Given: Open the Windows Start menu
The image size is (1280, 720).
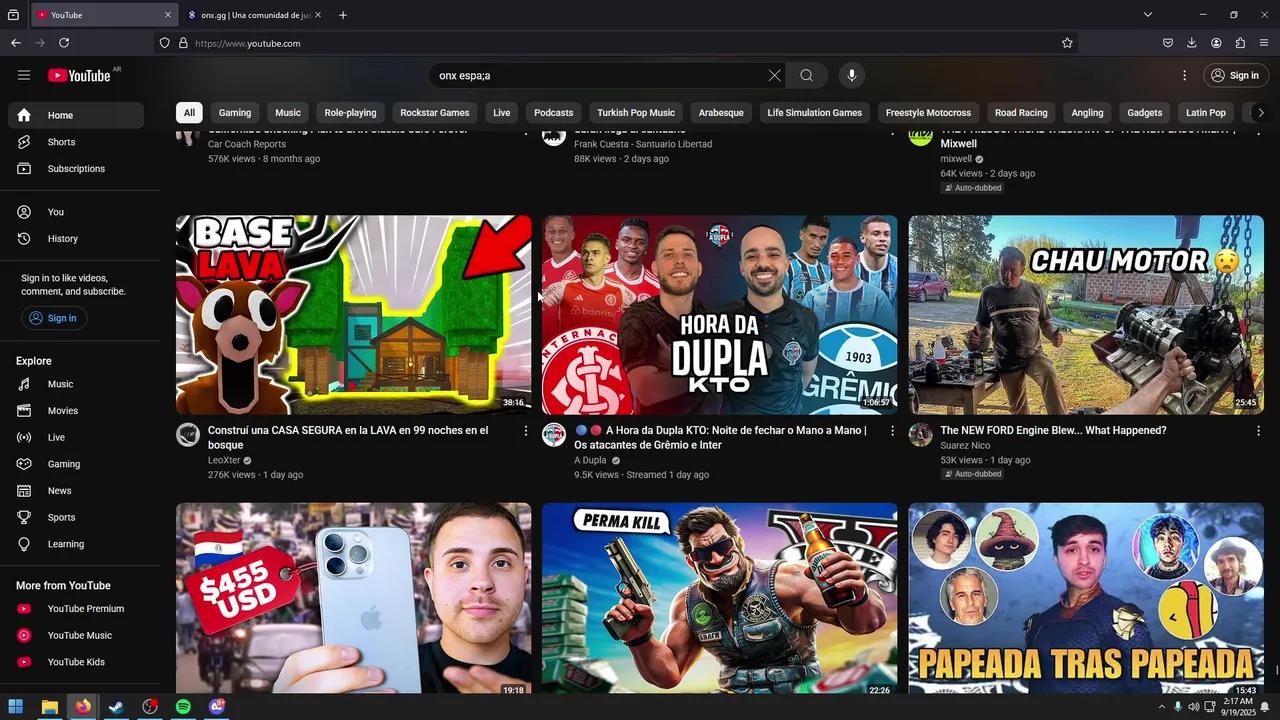Looking at the screenshot, I should coord(16,707).
